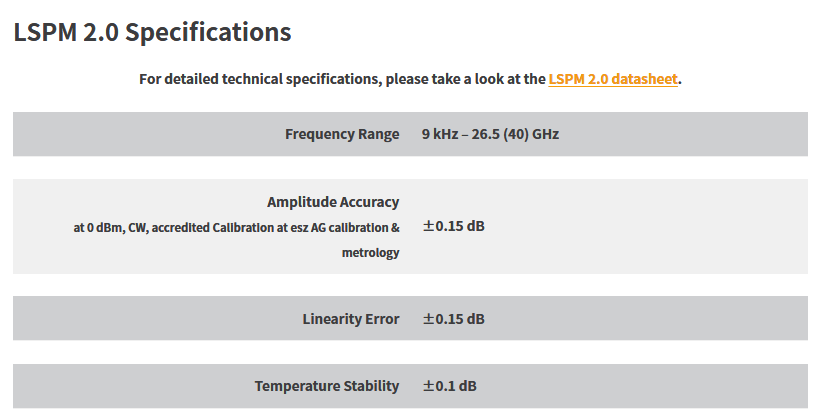Open the LSPM 2.0 datasheet link
Screen dimensions: 819x420
pyautogui.click(x=613, y=79)
